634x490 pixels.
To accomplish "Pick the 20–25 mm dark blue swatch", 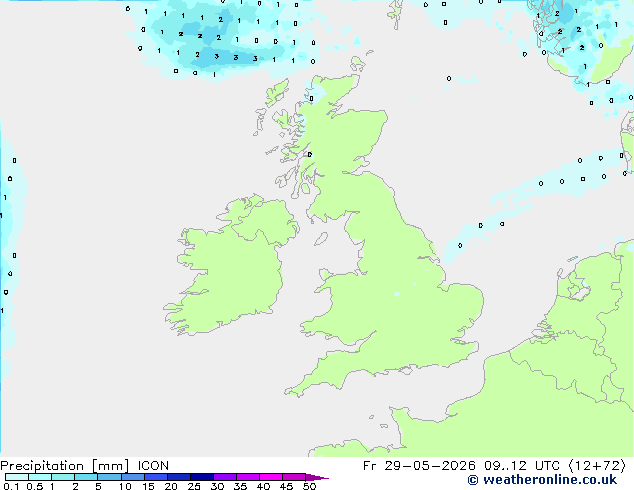I will click(179, 477).
